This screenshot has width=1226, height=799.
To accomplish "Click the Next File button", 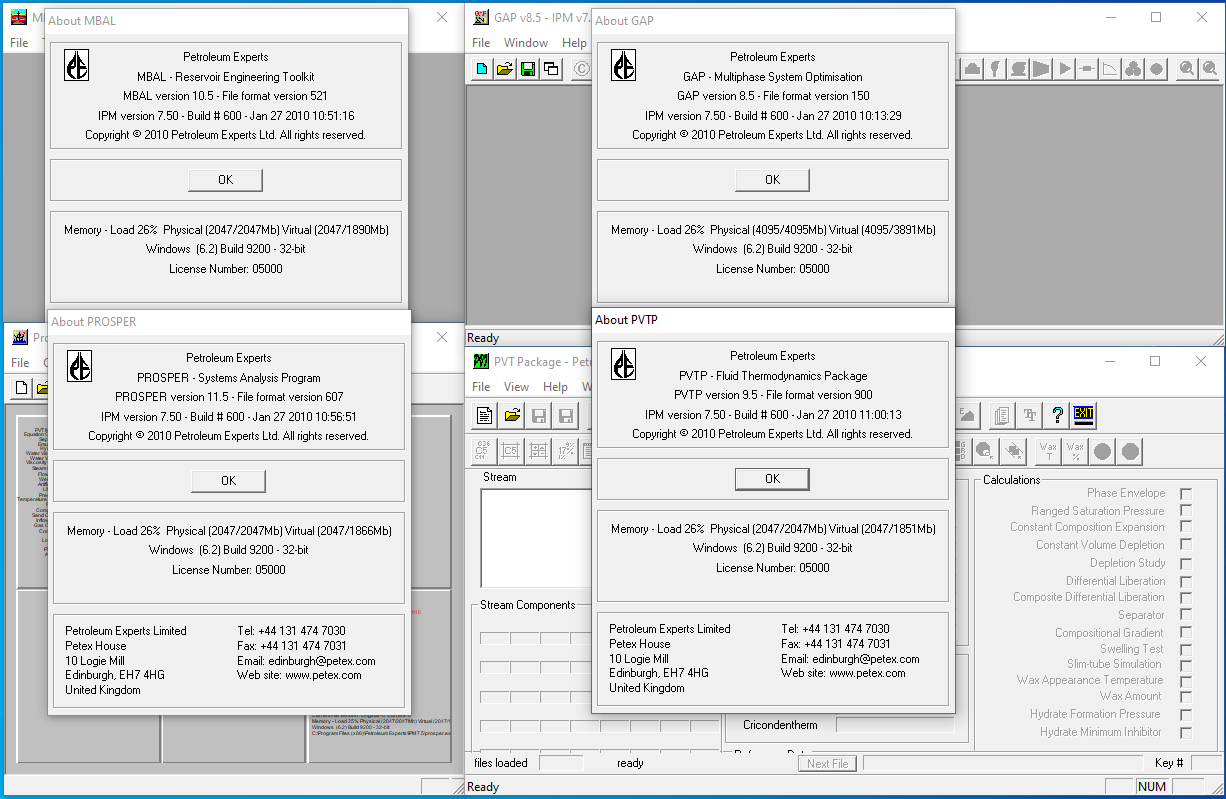I will pos(827,763).
